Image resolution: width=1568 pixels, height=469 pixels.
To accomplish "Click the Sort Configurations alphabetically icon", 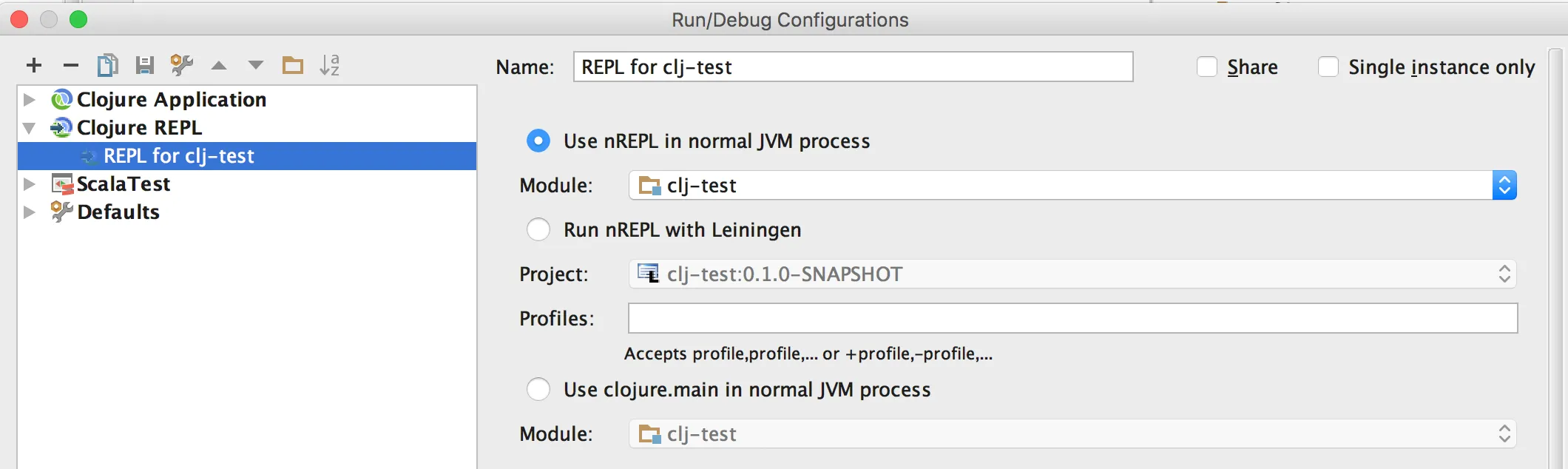I will 330,66.
